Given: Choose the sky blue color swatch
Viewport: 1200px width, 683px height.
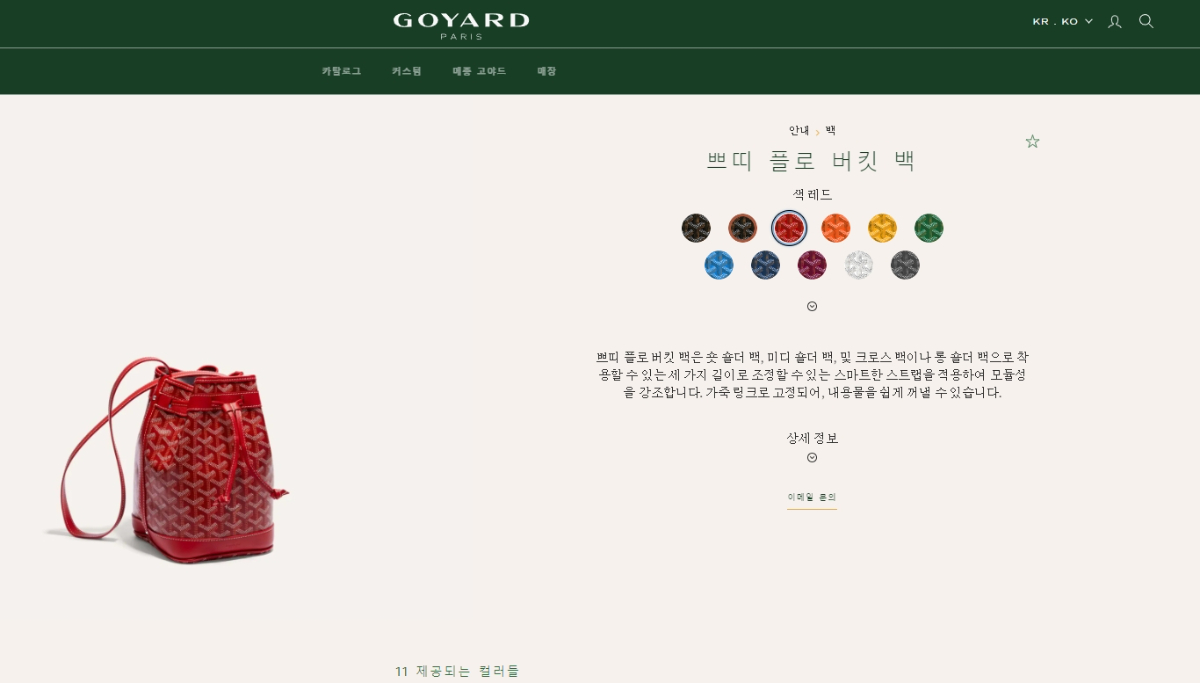Looking at the screenshot, I should (x=719, y=265).
